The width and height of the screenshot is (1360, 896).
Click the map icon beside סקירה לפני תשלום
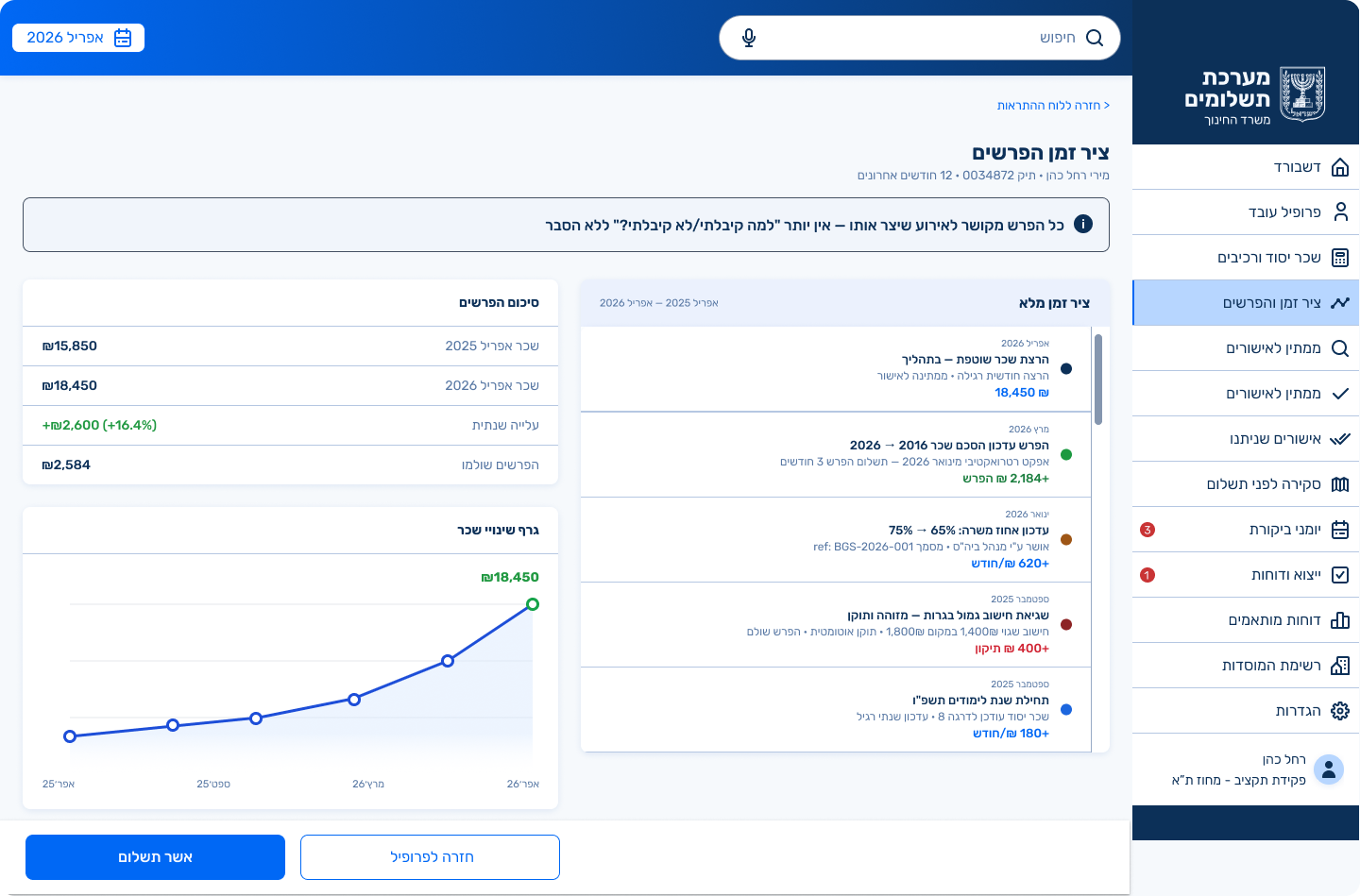pos(1340,484)
